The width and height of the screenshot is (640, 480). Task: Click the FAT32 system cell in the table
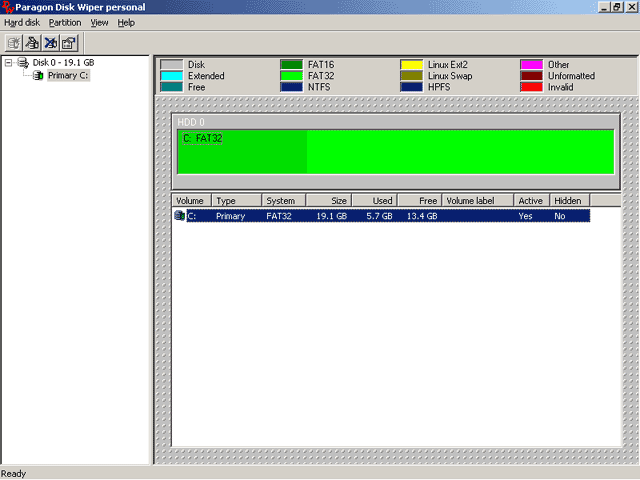pyautogui.click(x=279, y=216)
